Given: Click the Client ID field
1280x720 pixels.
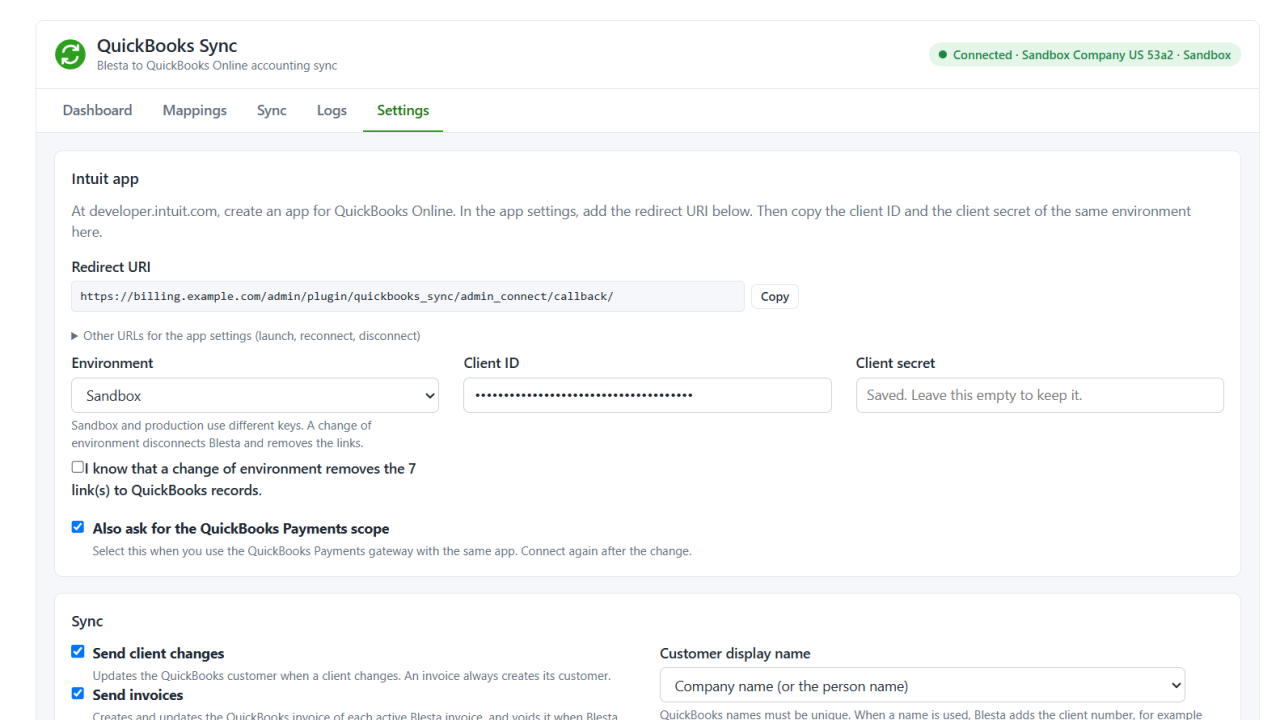Looking at the screenshot, I should click(x=647, y=395).
